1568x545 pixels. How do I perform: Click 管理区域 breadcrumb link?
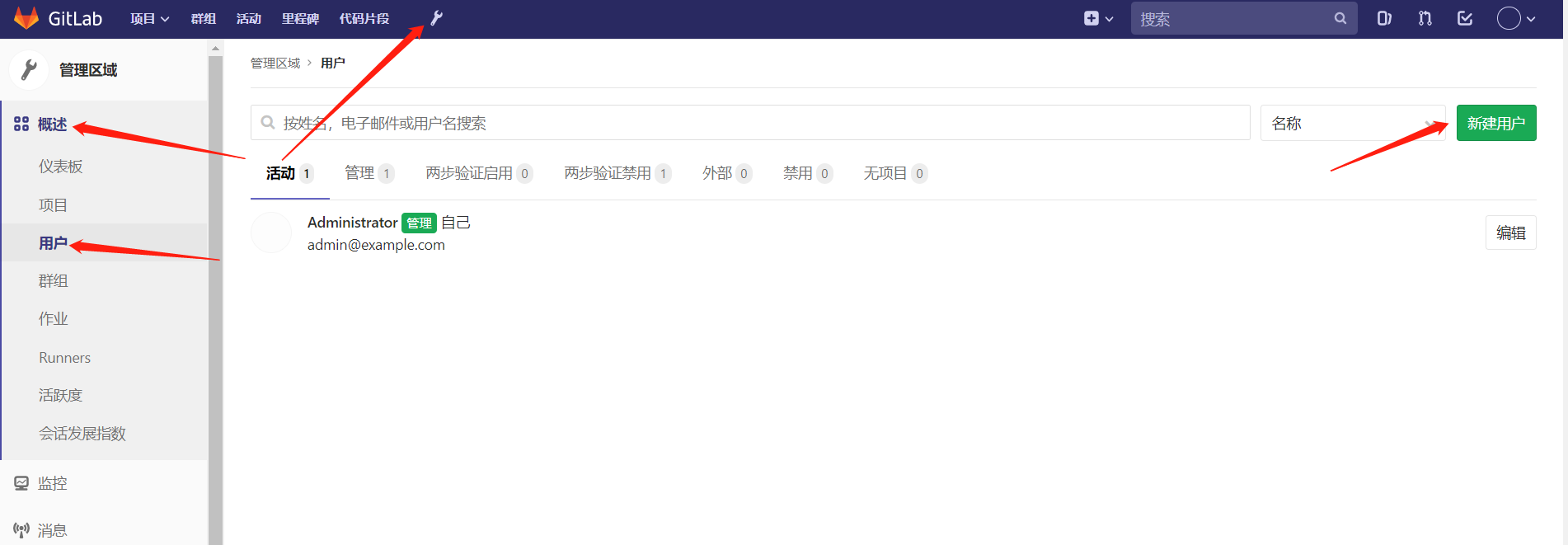[275, 63]
